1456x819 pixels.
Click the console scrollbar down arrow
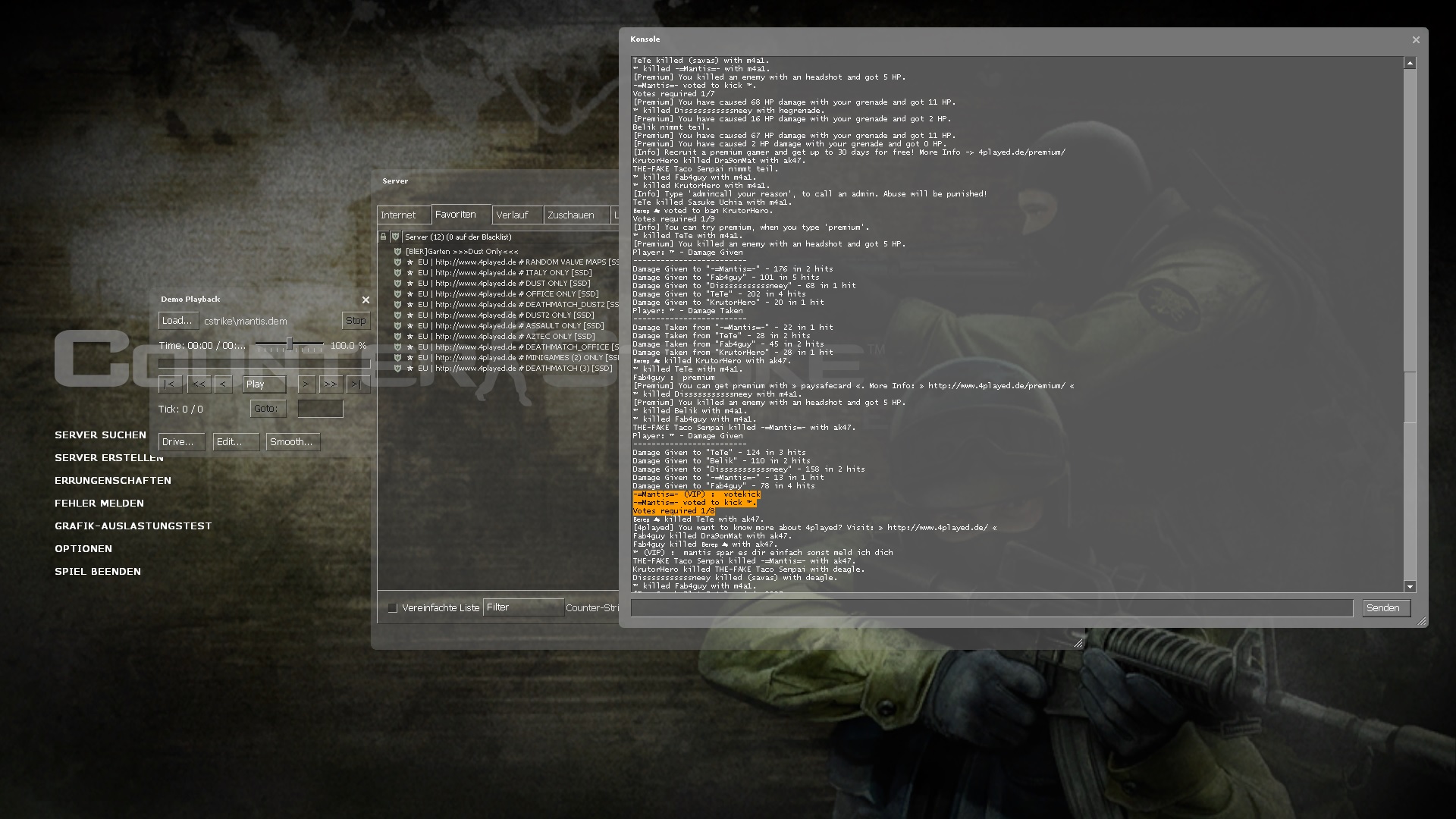tap(1410, 586)
